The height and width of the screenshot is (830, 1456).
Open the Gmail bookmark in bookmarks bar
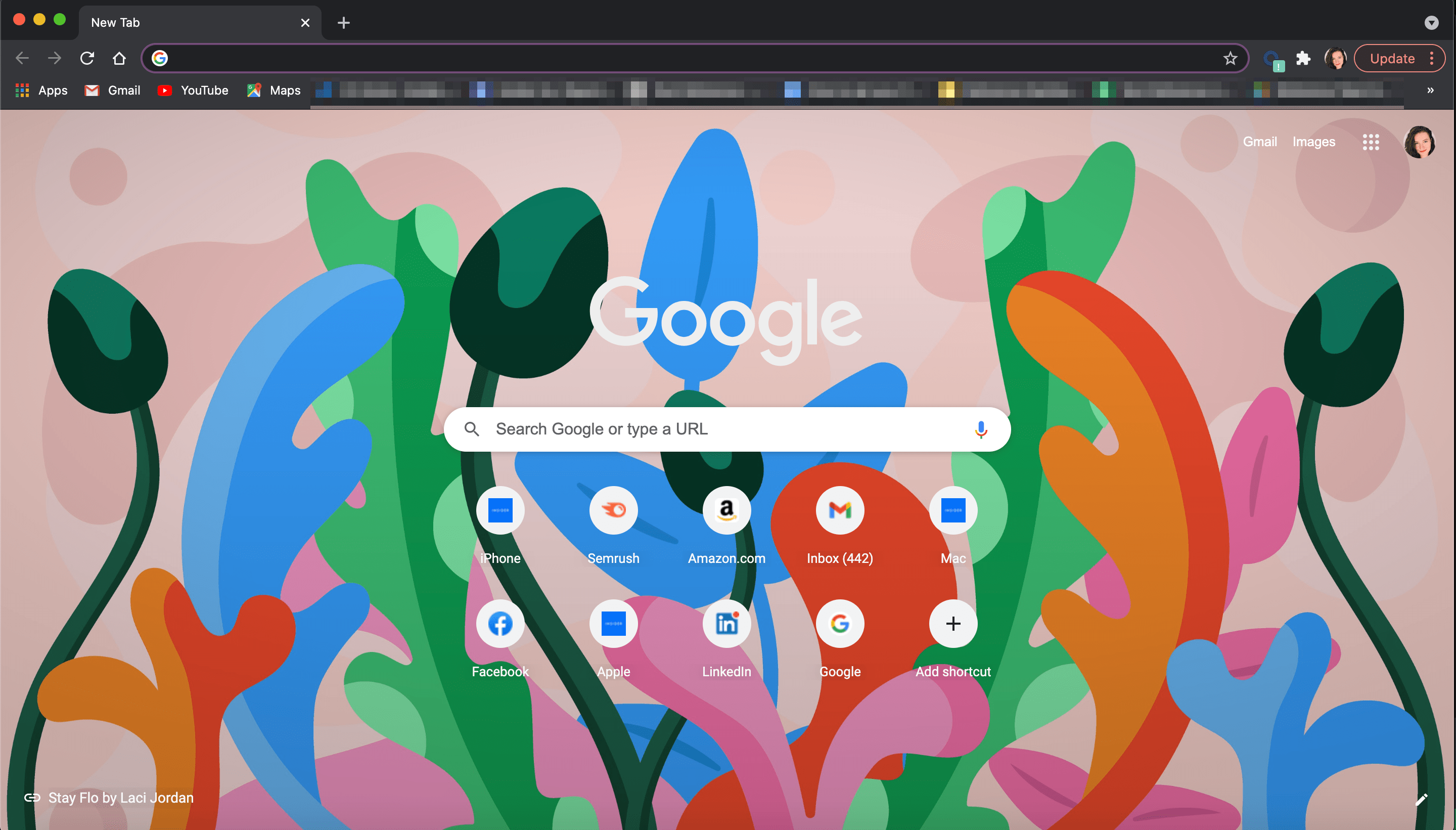coord(112,90)
